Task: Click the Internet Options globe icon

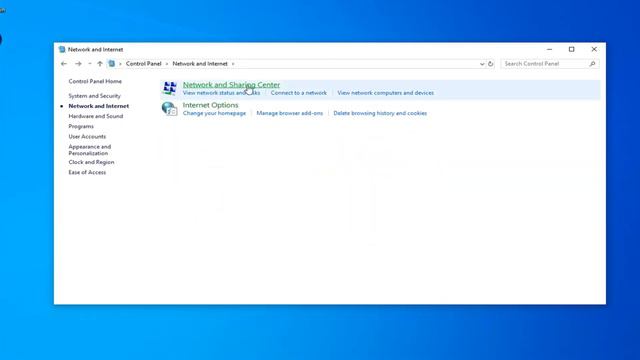Action: point(169,109)
